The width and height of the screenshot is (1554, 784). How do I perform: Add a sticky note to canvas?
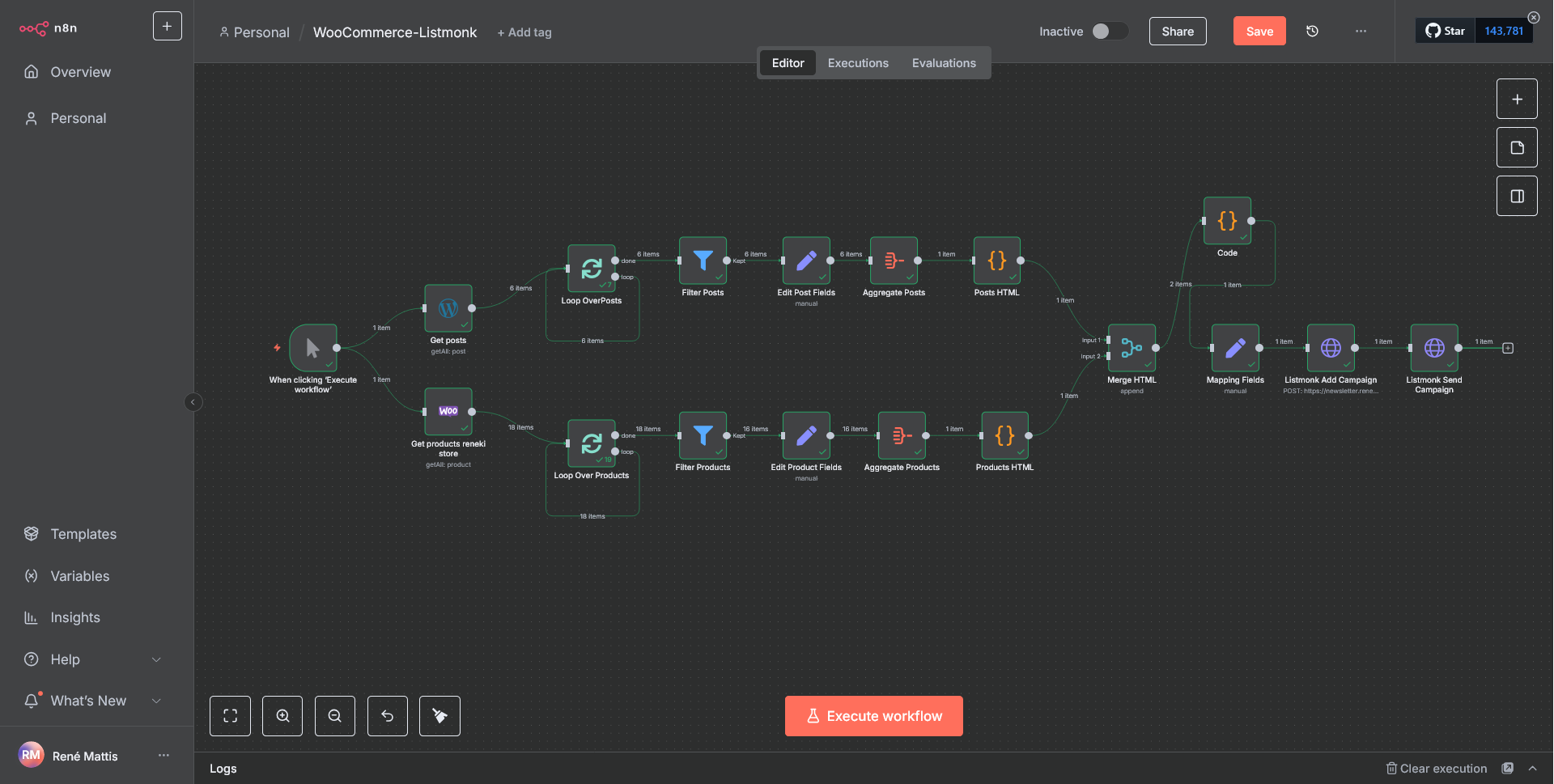[1517, 148]
